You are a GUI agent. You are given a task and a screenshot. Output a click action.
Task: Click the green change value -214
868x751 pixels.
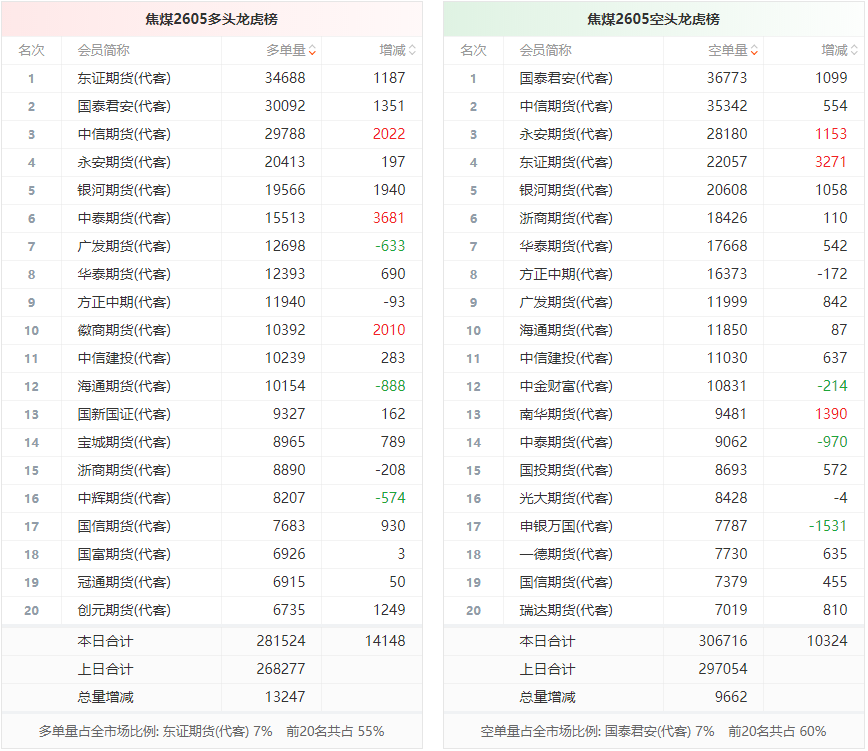(833, 386)
